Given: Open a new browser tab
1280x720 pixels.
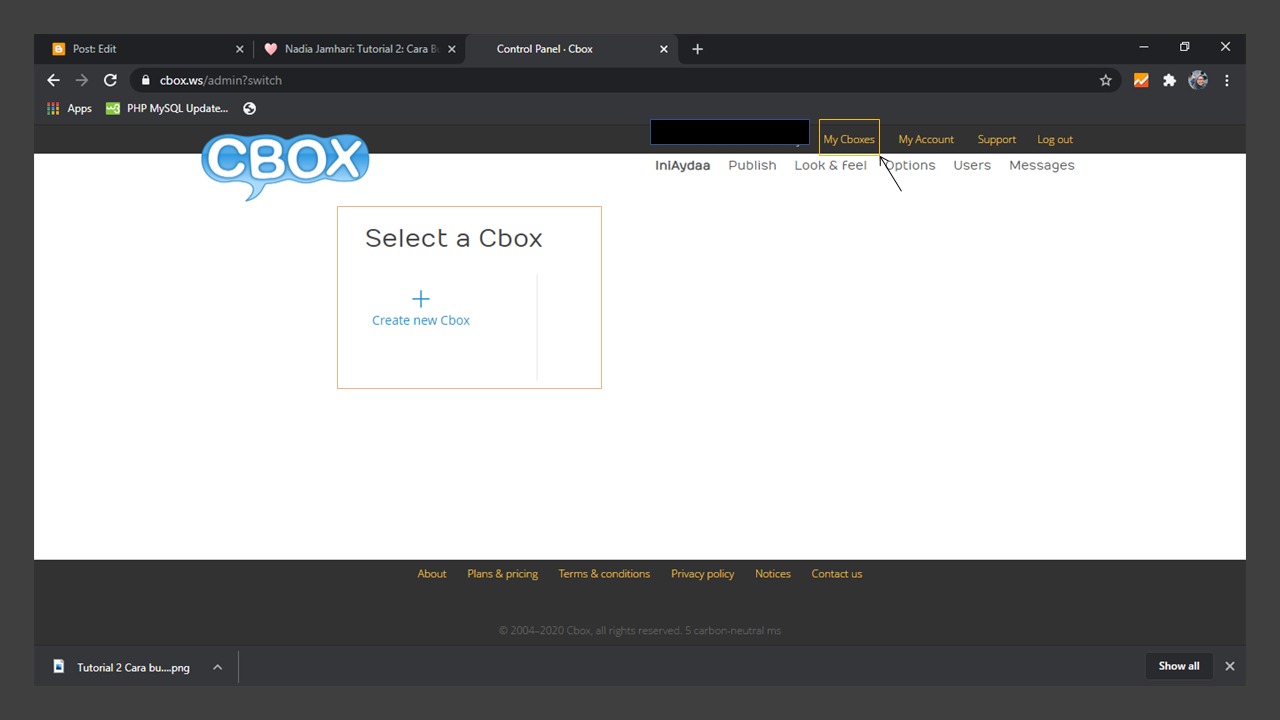Looking at the screenshot, I should [x=697, y=48].
